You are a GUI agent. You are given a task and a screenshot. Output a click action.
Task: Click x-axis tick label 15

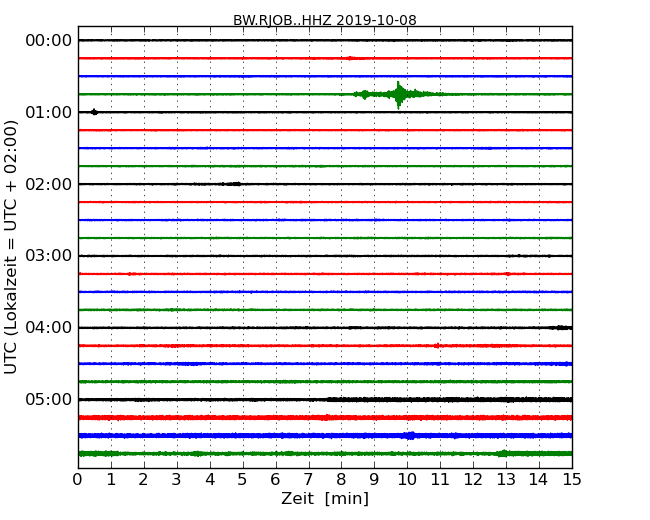click(x=572, y=480)
